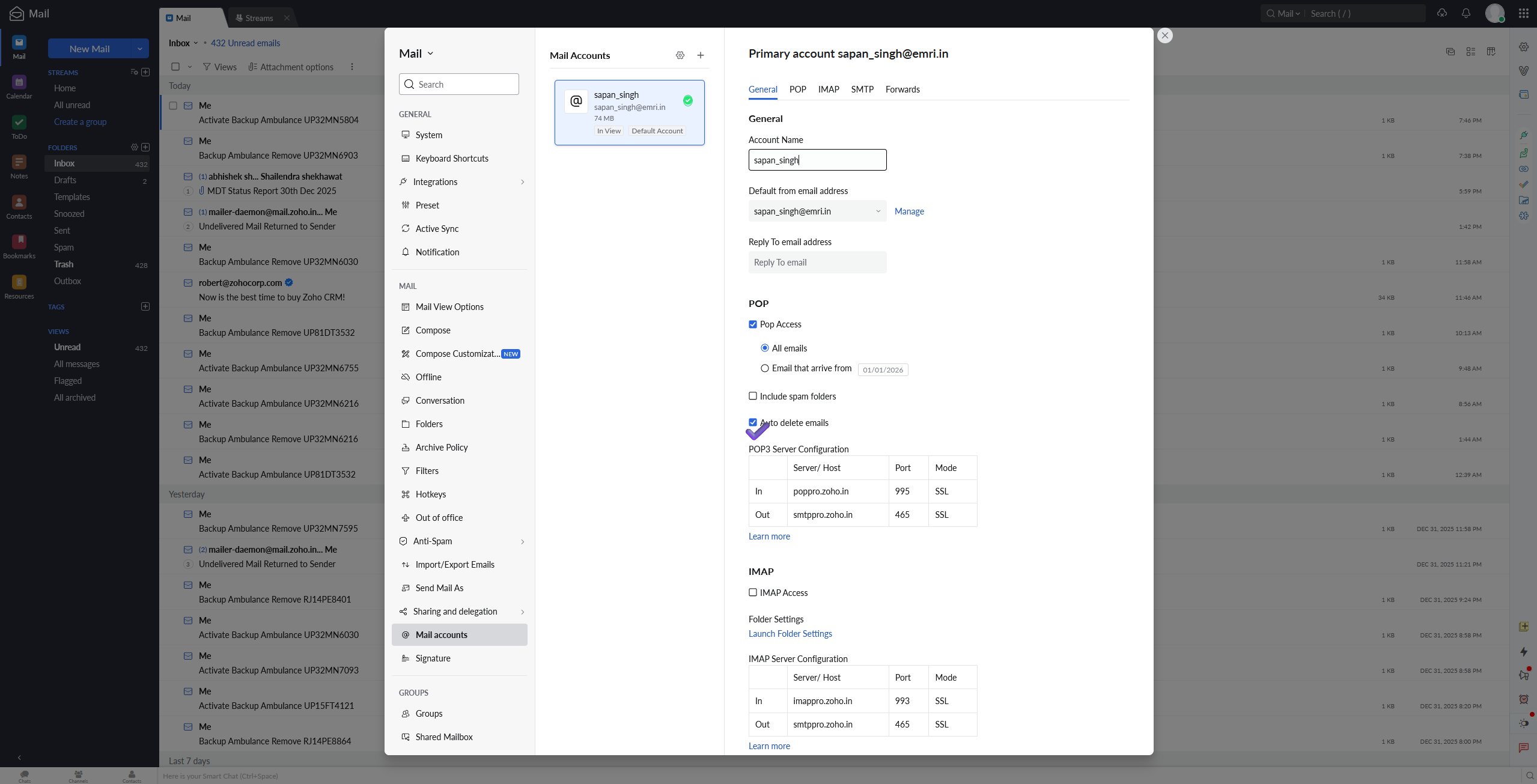Viewport: 1537px width, 784px height.
Task: Check the Include spam folders box
Action: 753,397
